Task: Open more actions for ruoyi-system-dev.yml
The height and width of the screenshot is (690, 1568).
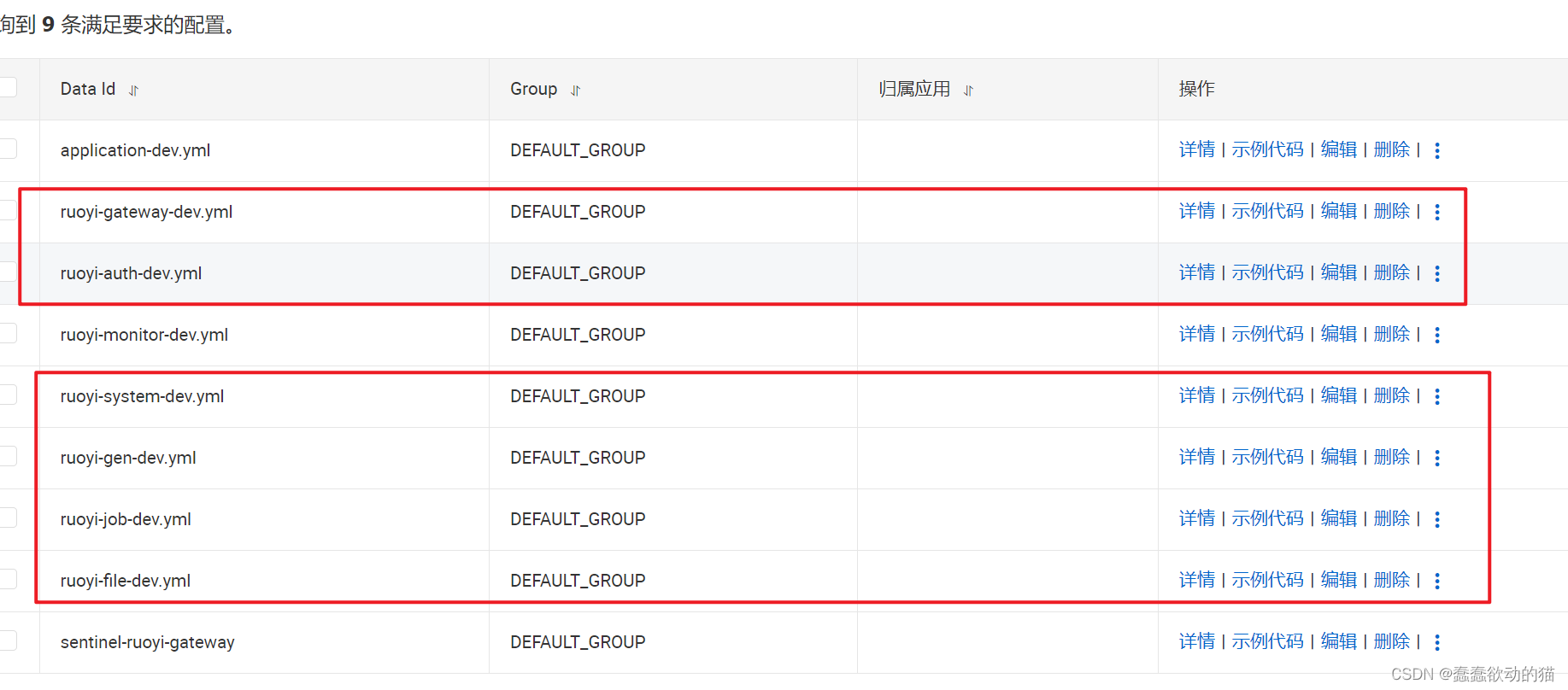Action: 1437,396
